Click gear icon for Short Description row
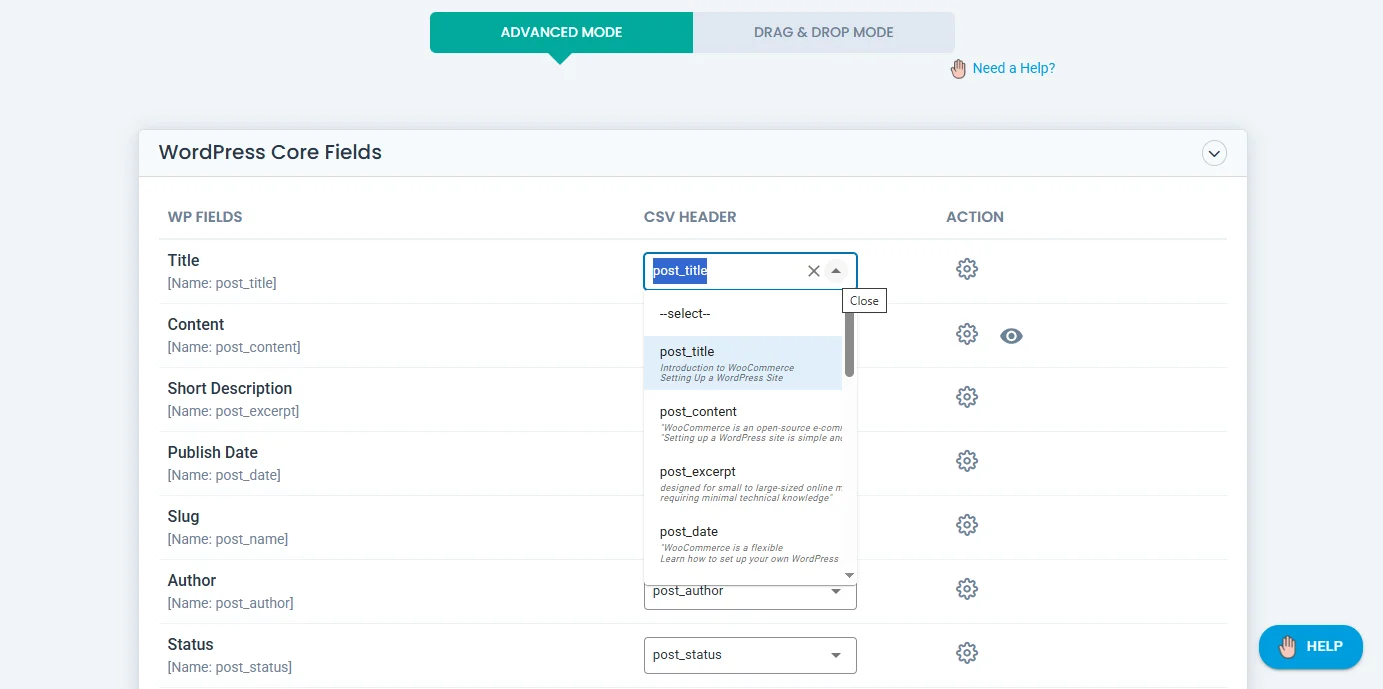1383x689 pixels. point(966,397)
